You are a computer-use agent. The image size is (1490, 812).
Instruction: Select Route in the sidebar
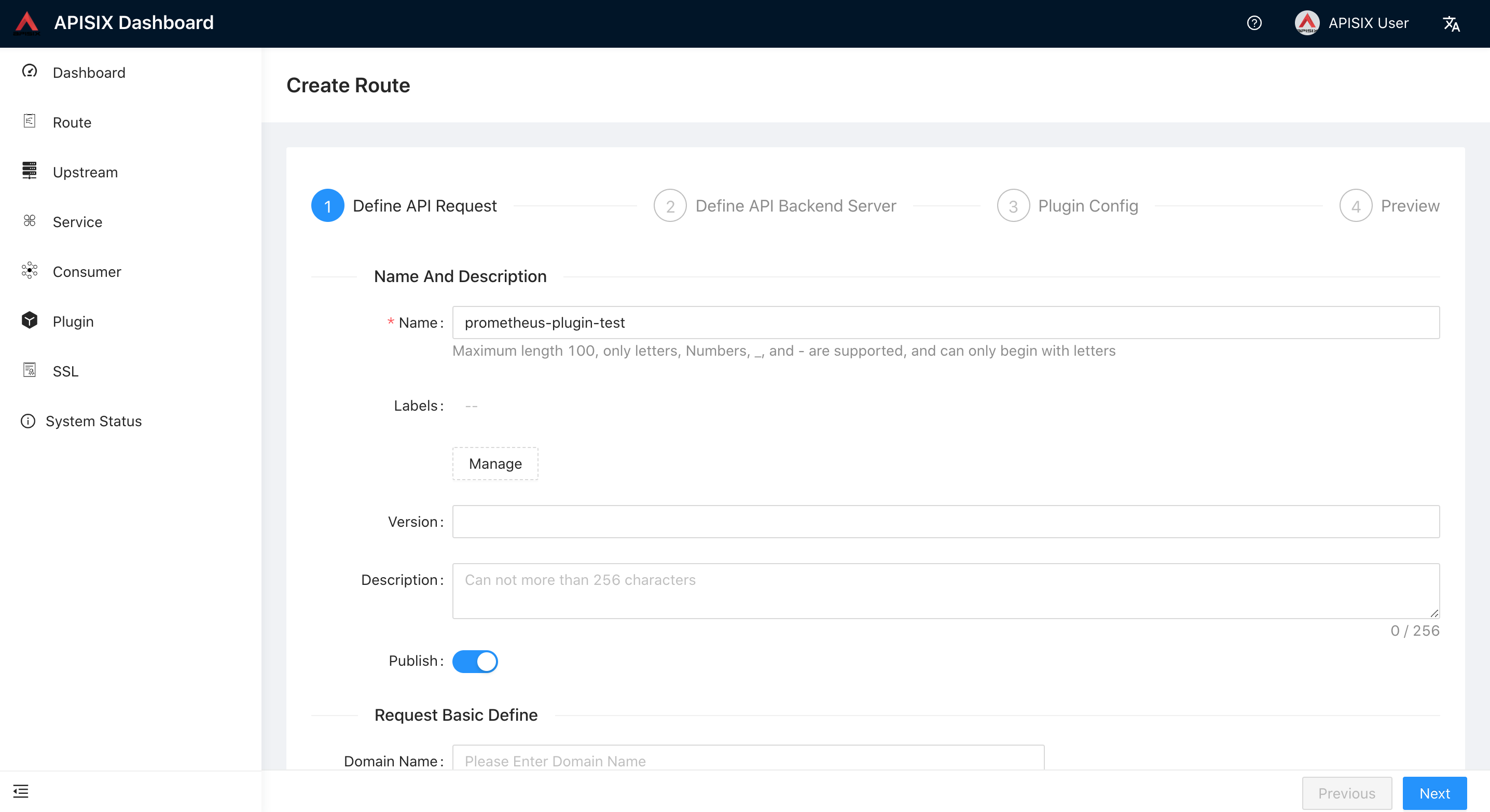tap(72, 122)
